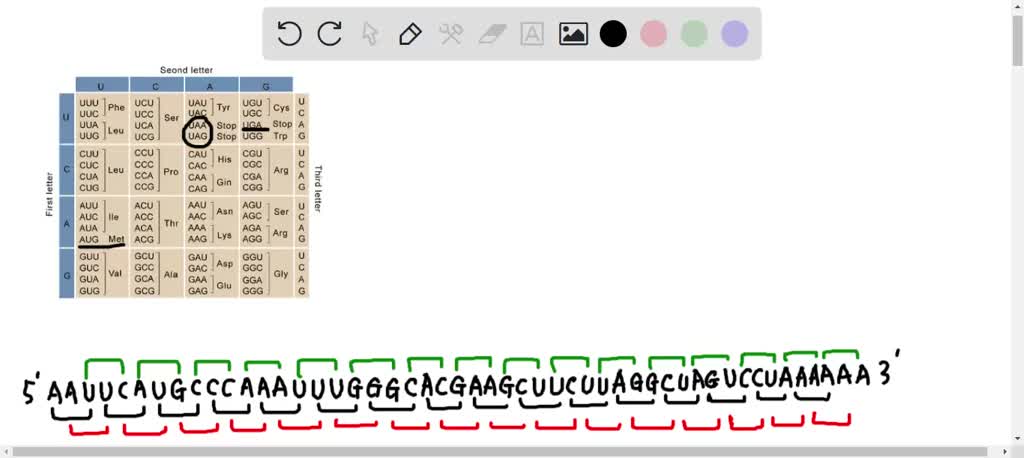Click the circled 'UAG' stop codon
The width and height of the screenshot is (1024, 458).
pos(197,136)
